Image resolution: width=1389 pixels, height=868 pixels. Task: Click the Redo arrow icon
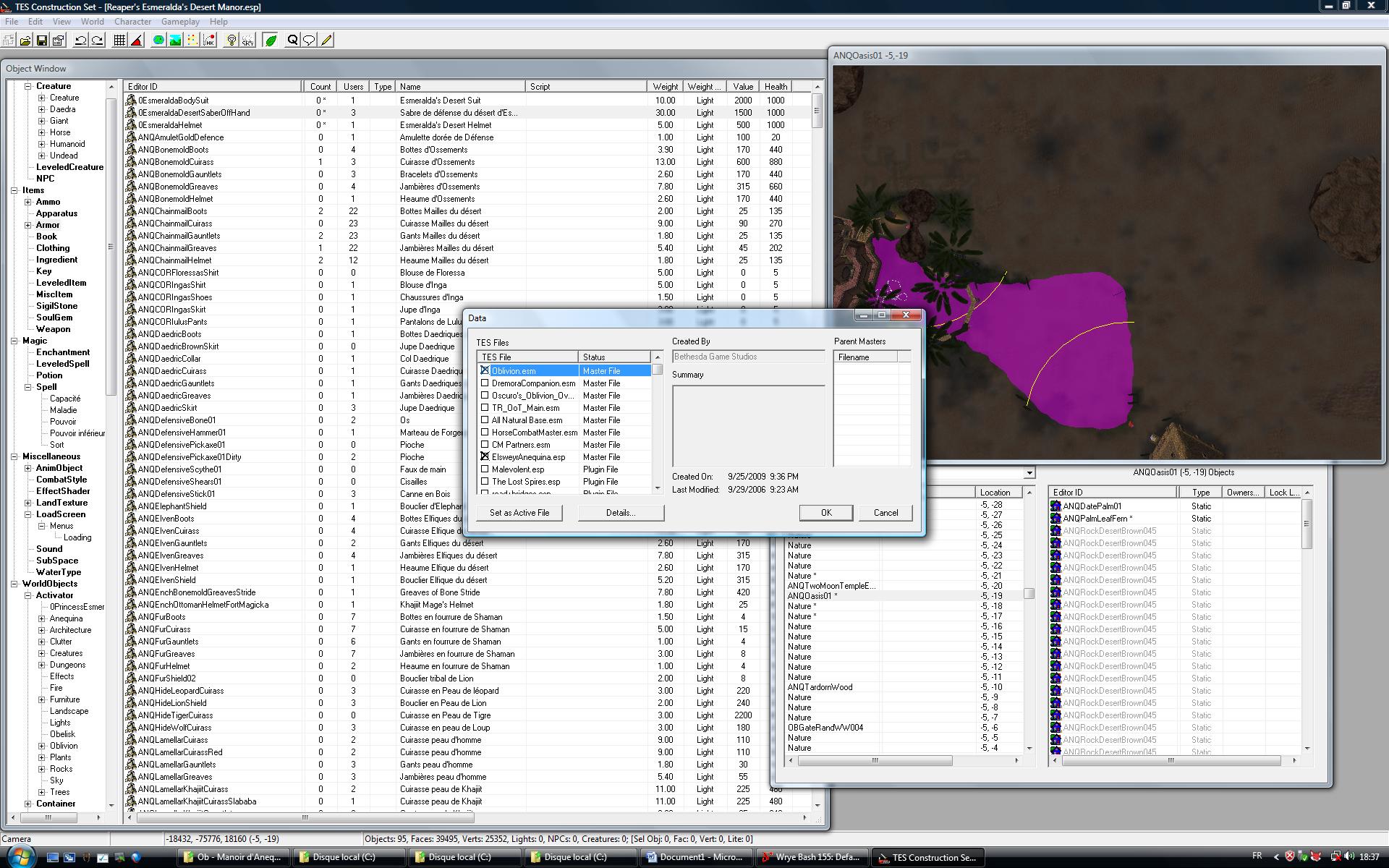click(98, 41)
